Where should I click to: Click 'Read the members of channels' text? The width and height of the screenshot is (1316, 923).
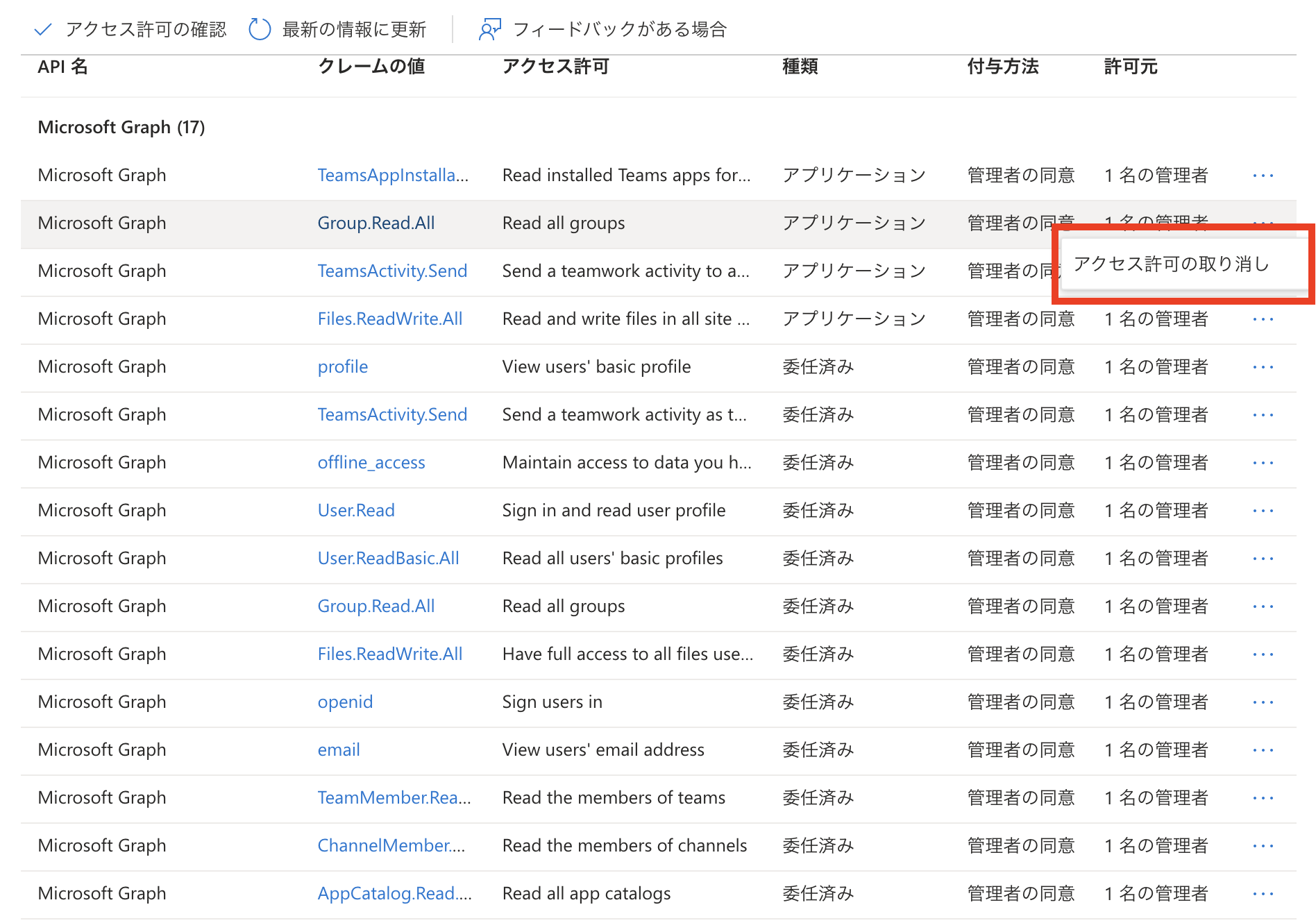(x=625, y=845)
